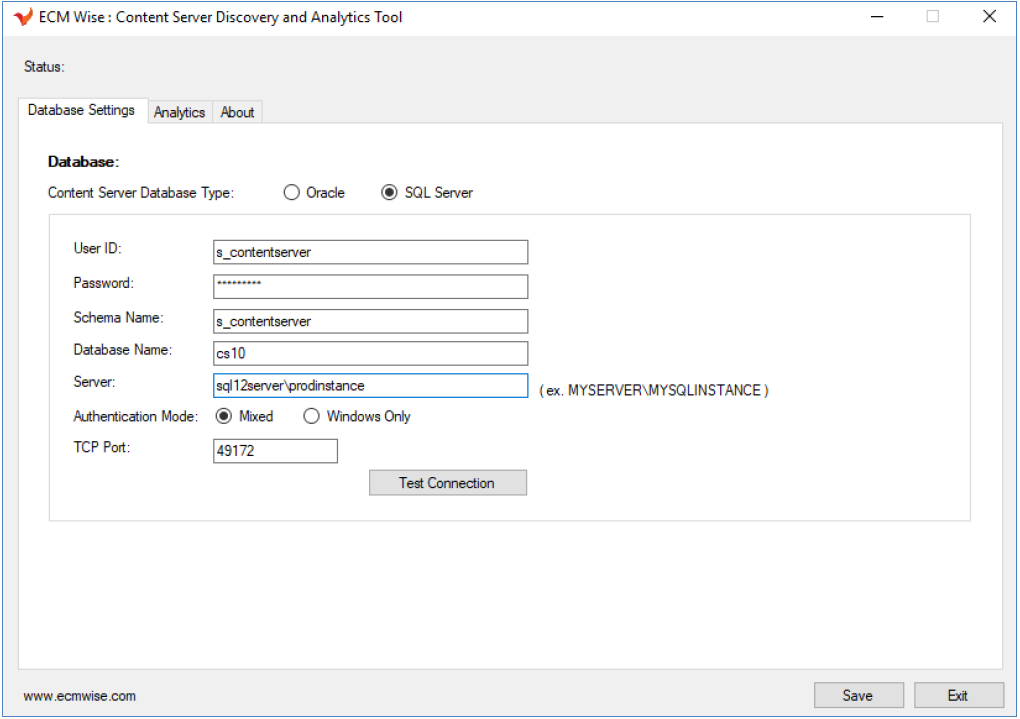Click the Exit button
Viewport: 1020px width, 719px height.
click(958, 695)
